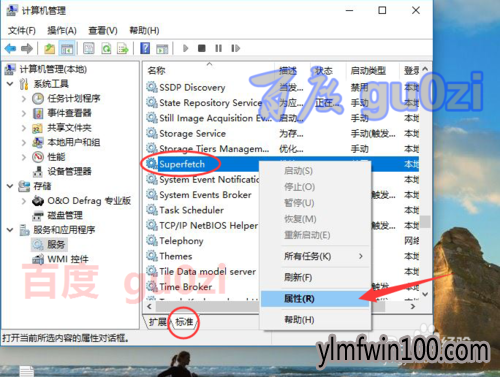Expand the 性能 node
This screenshot has height=377, width=500.
(24, 157)
